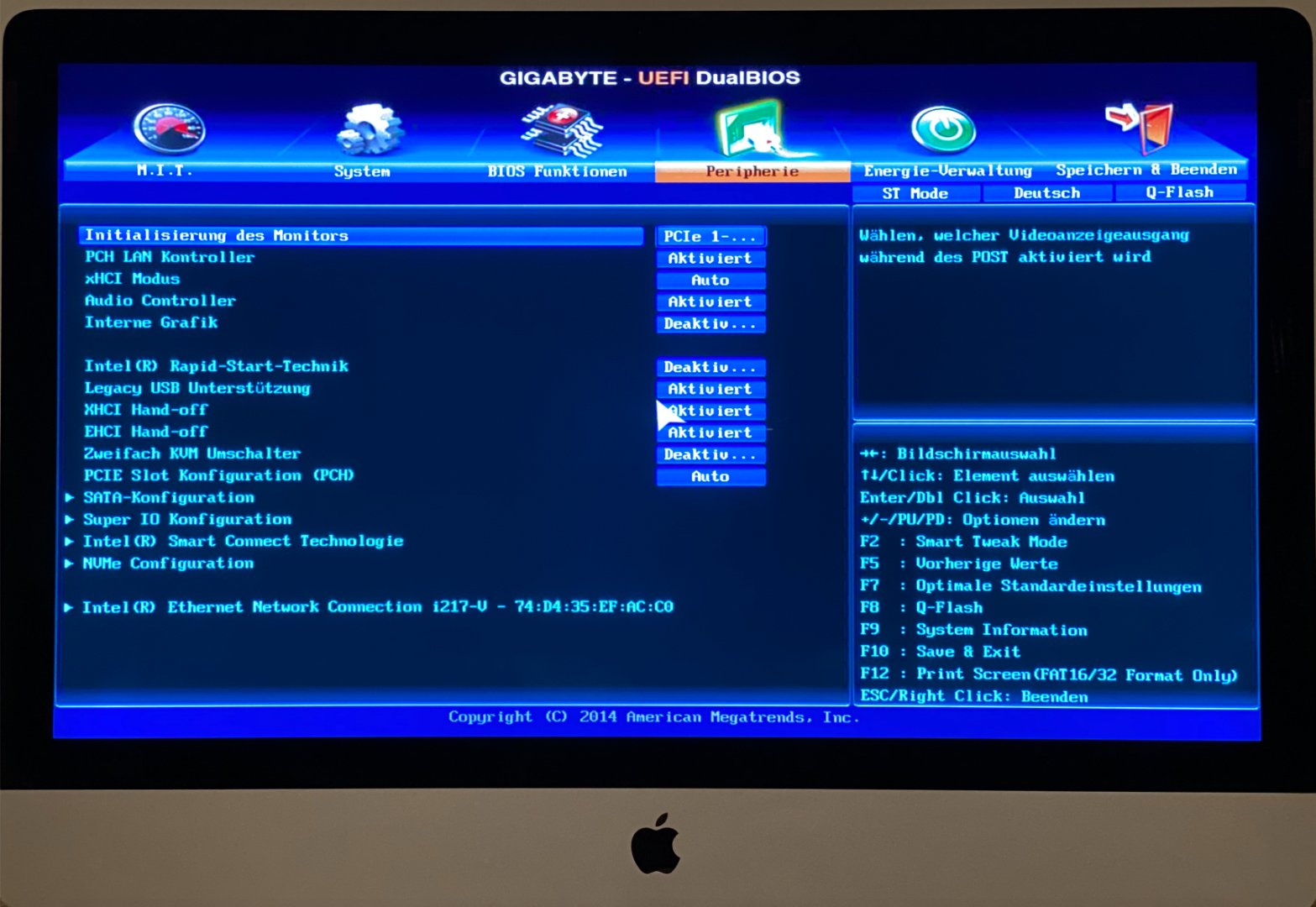Expand Intel Smart Connect Technologie arrow
Image resolution: width=1316 pixels, height=907 pixels.
click(x=70, y=541)
